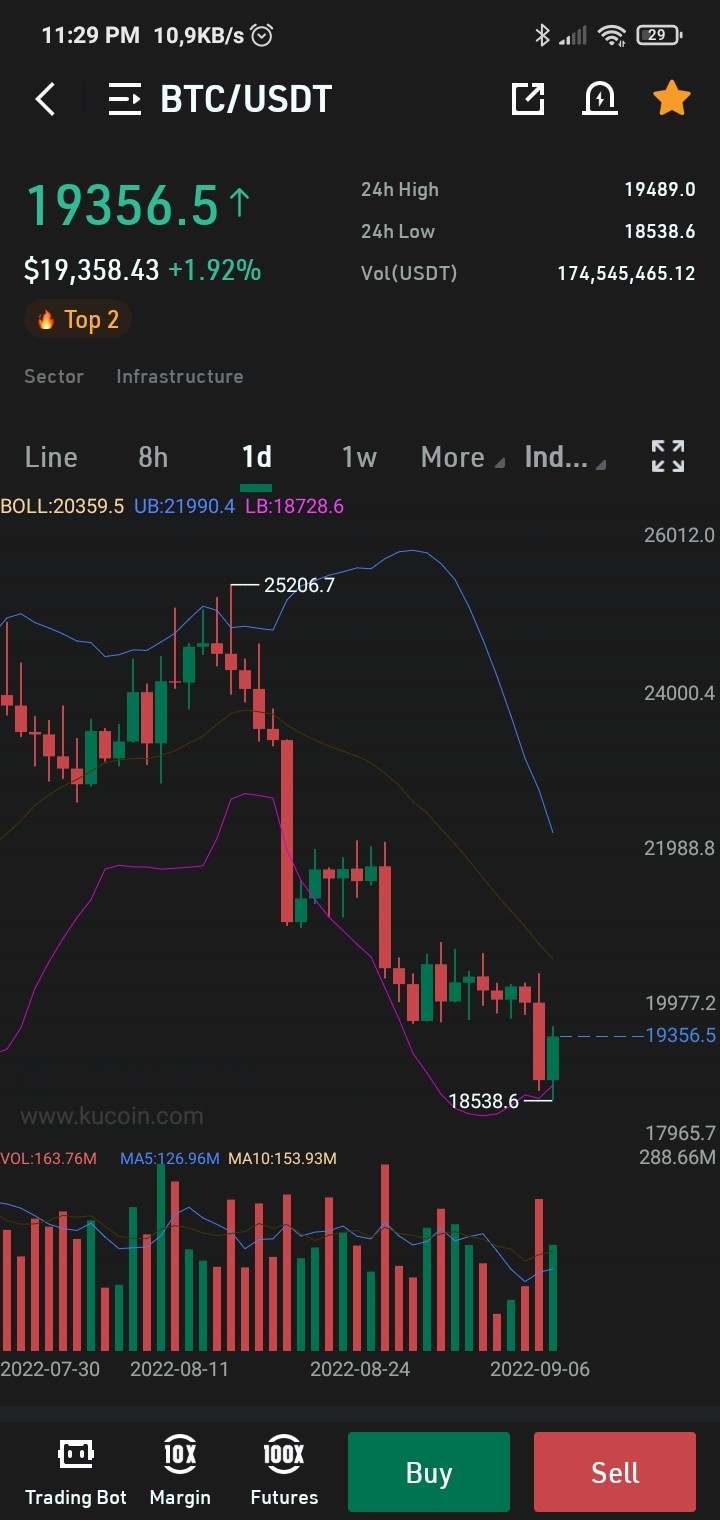This screenshot has width=720, height=1520.
Task: Open the 10X Margin trading icon
Action: pyautogui.click(x=180, y=1472)
